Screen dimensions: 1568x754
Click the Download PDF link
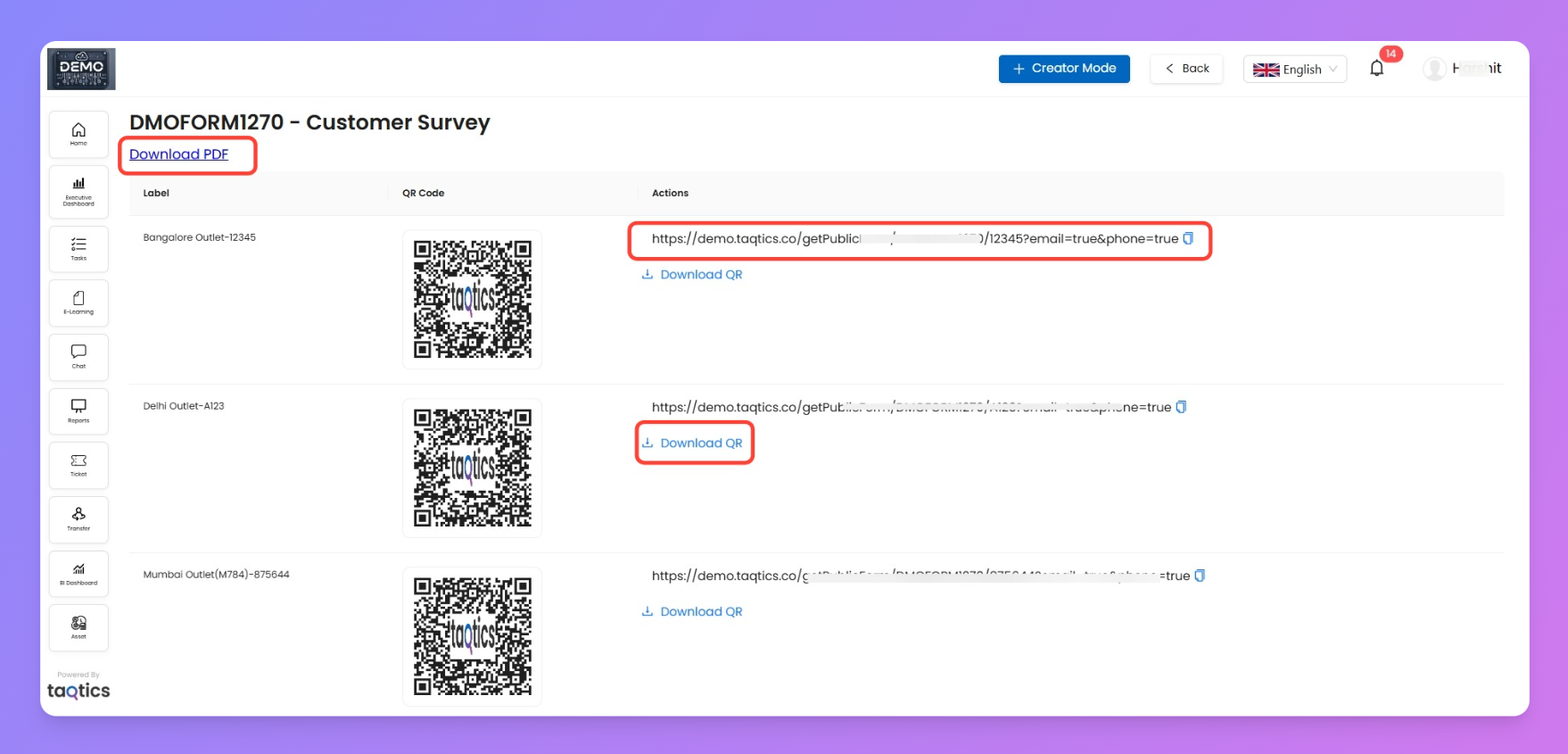click(x=178, y=154)
